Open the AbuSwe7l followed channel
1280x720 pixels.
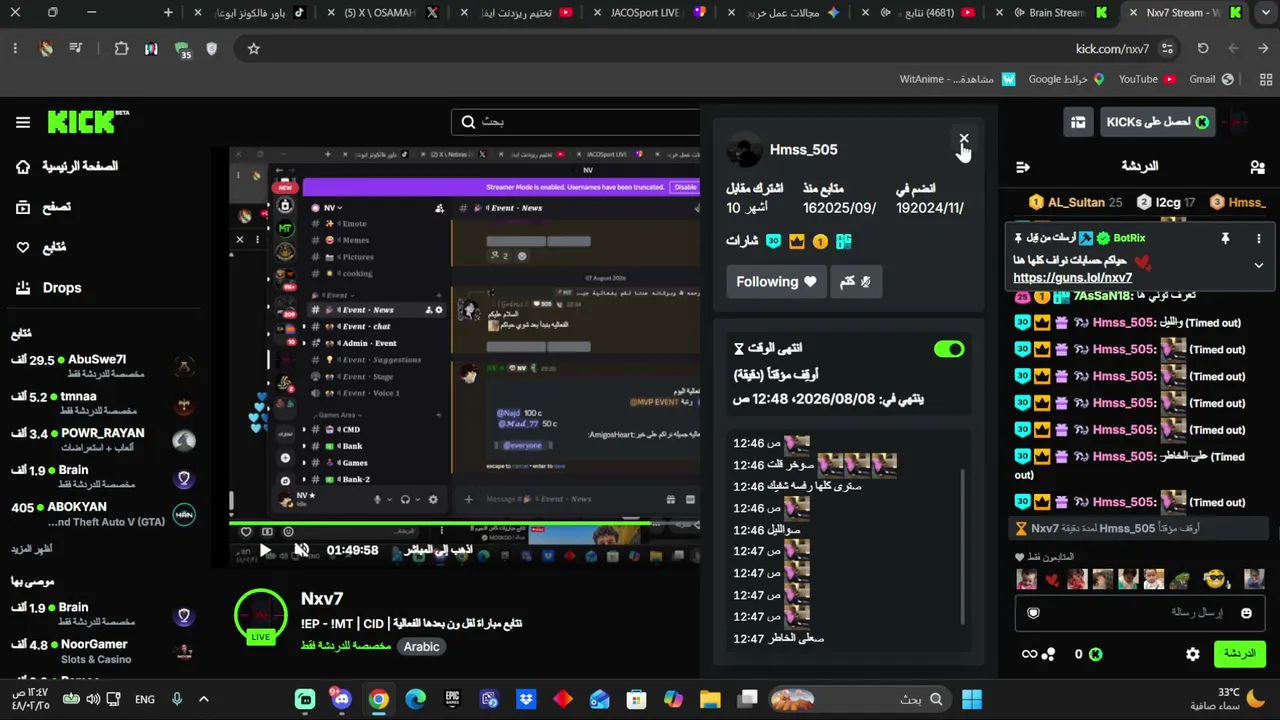click(104, 366)
